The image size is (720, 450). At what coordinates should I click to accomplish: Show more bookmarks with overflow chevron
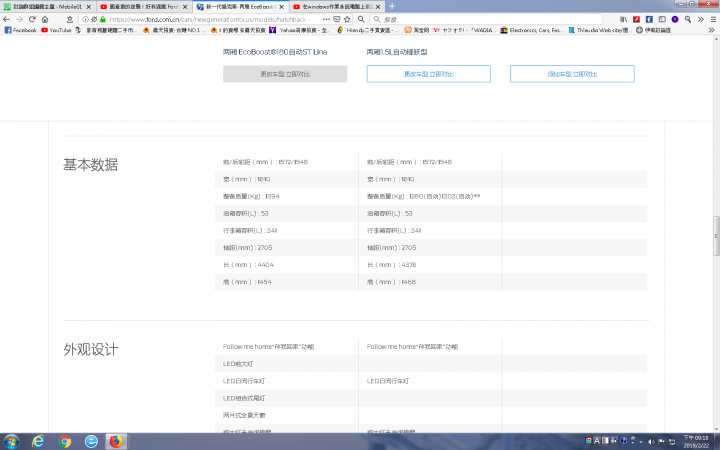click(711, 30)
